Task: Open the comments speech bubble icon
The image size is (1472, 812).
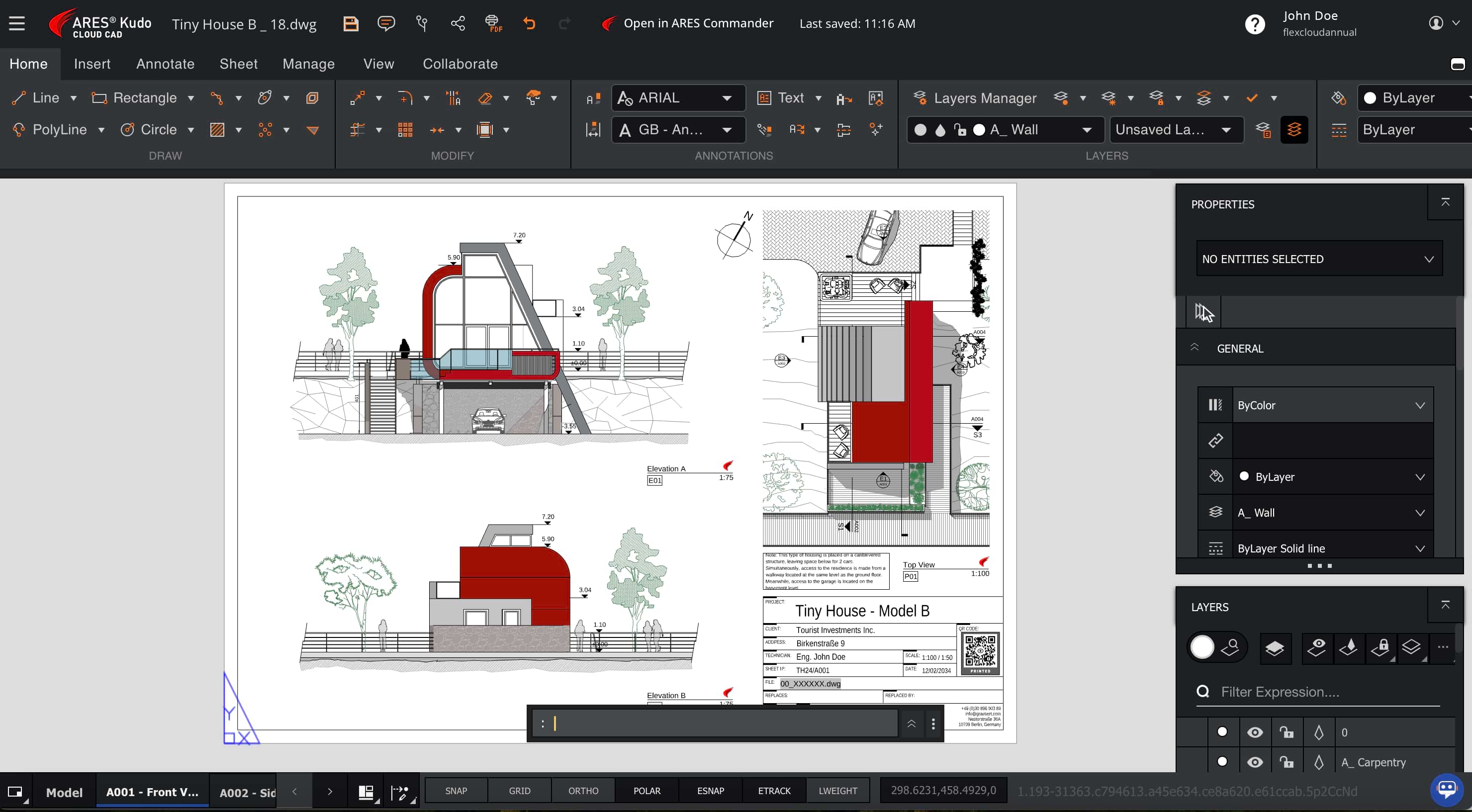Action: 386,23
